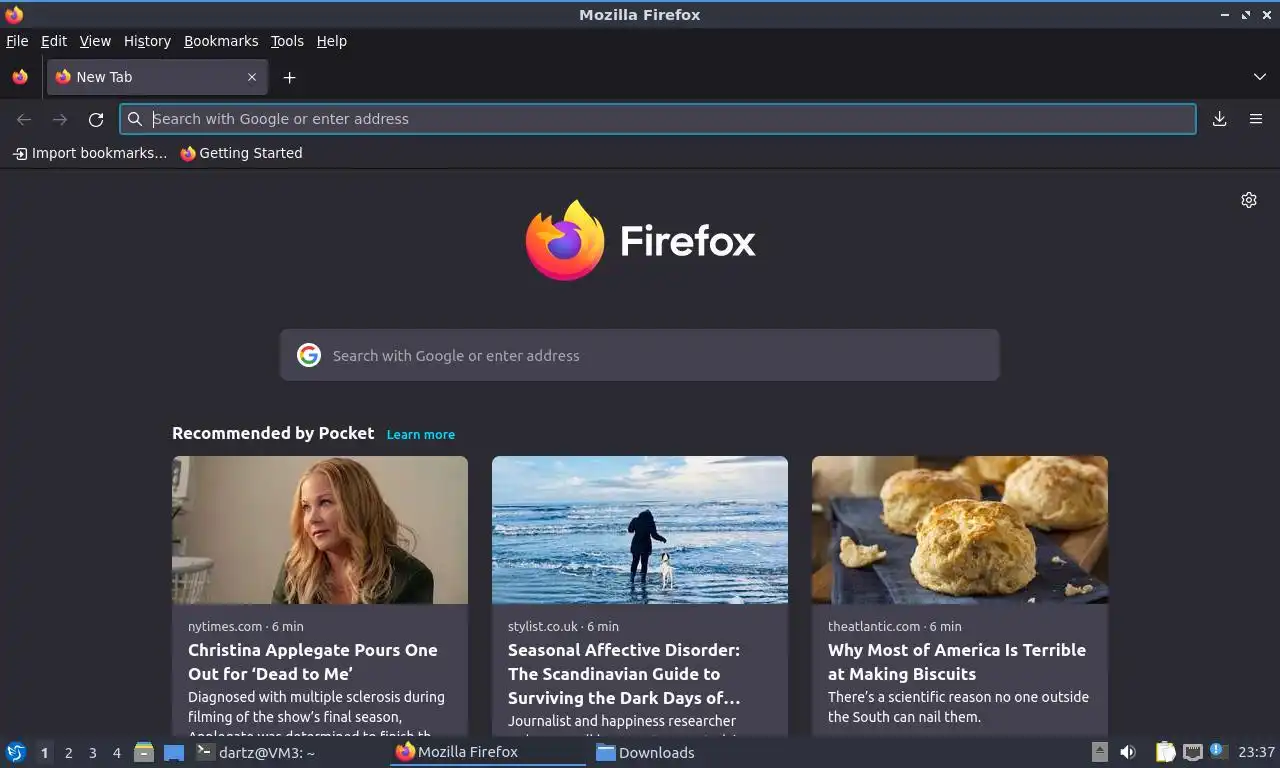Open the application hamburger menu
Image resolution: width=1280 pixels, height=768 pixels.
(x=1256, y=119)
